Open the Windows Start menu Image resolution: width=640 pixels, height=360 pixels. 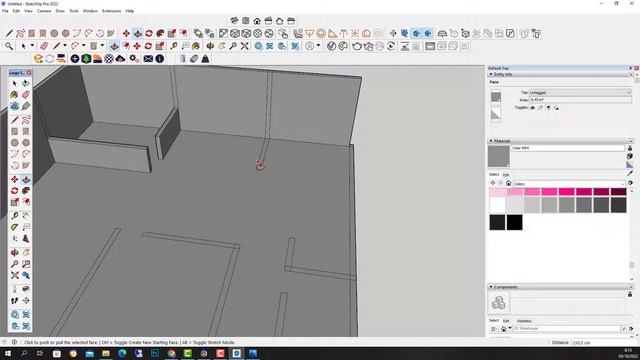coord(7,353)
